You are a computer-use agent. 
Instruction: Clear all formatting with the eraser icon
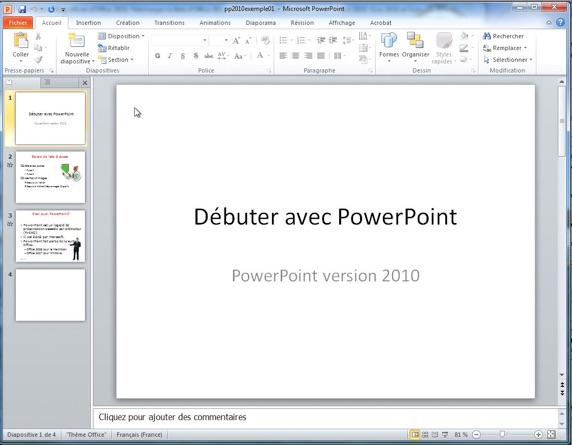point(266,40)
